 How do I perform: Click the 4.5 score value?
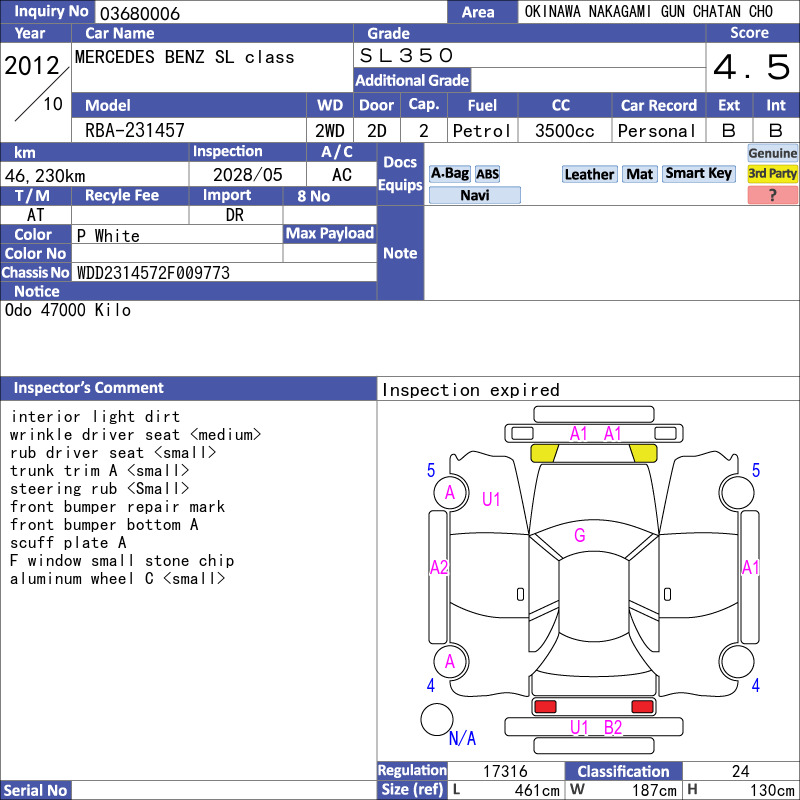[x=752, y=67]
